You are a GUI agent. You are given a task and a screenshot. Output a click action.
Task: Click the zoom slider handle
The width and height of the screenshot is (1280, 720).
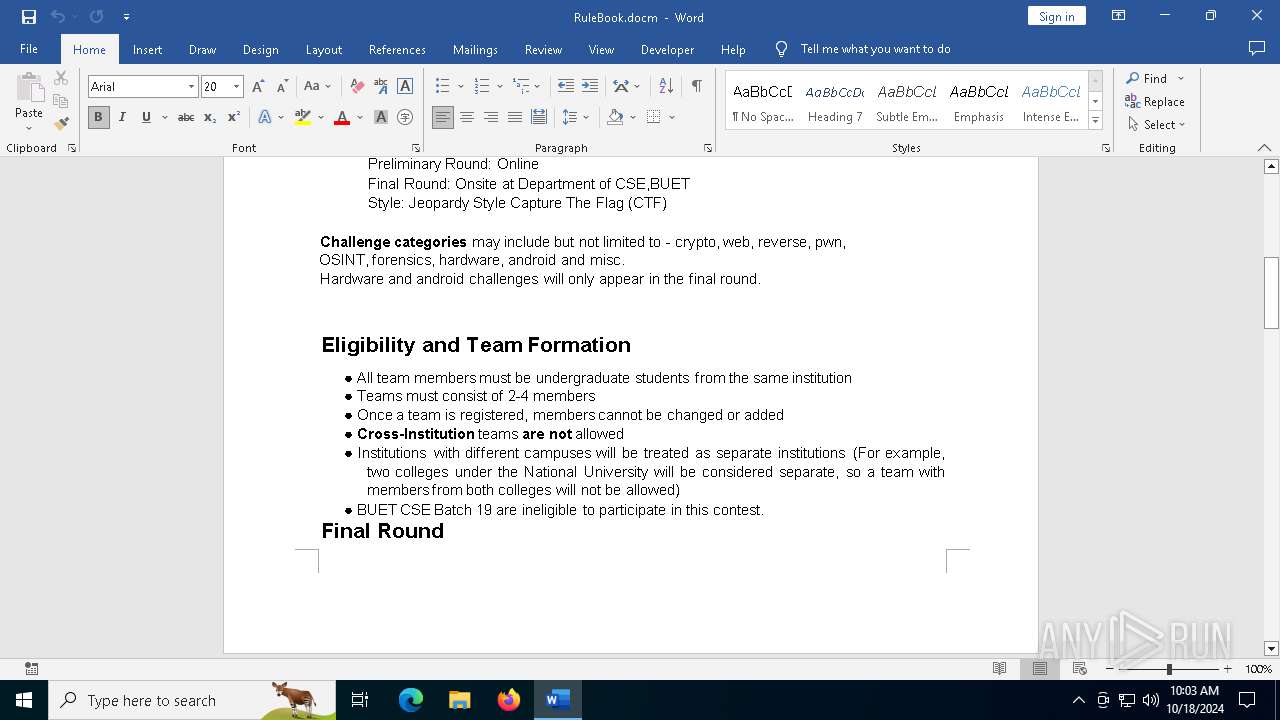(x=1168, y=669)
